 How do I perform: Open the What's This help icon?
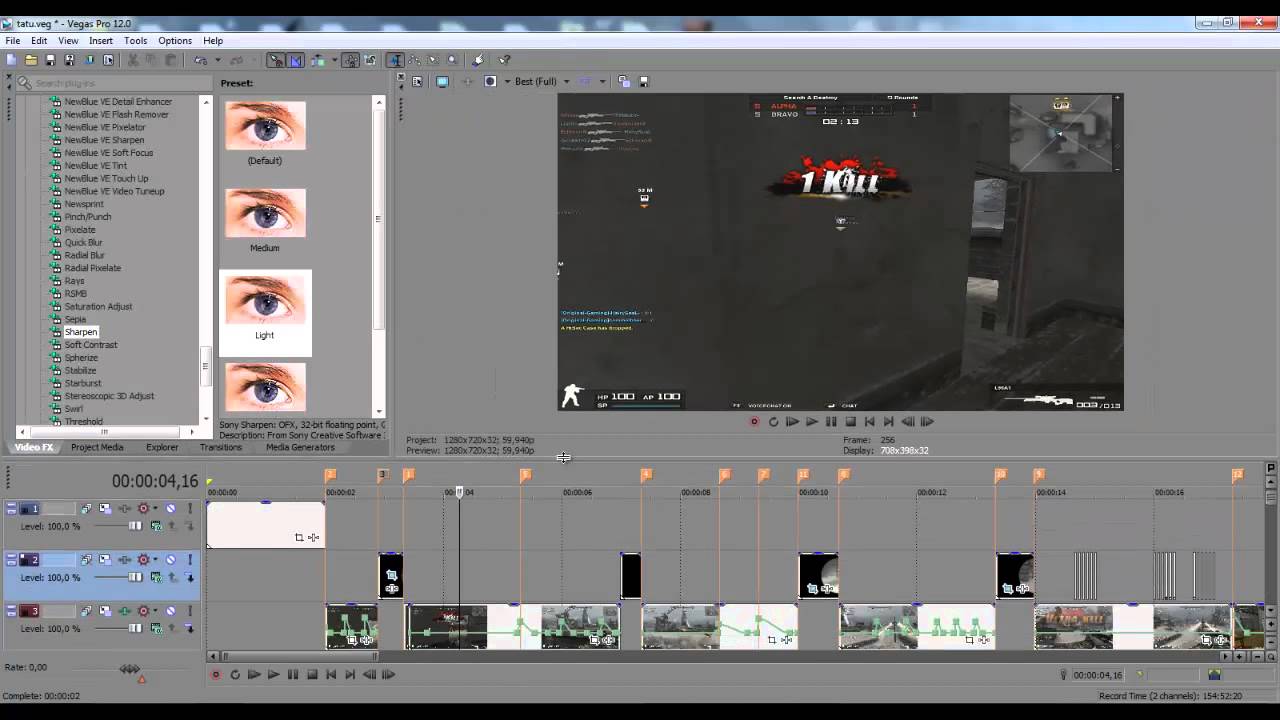point(504,60)
